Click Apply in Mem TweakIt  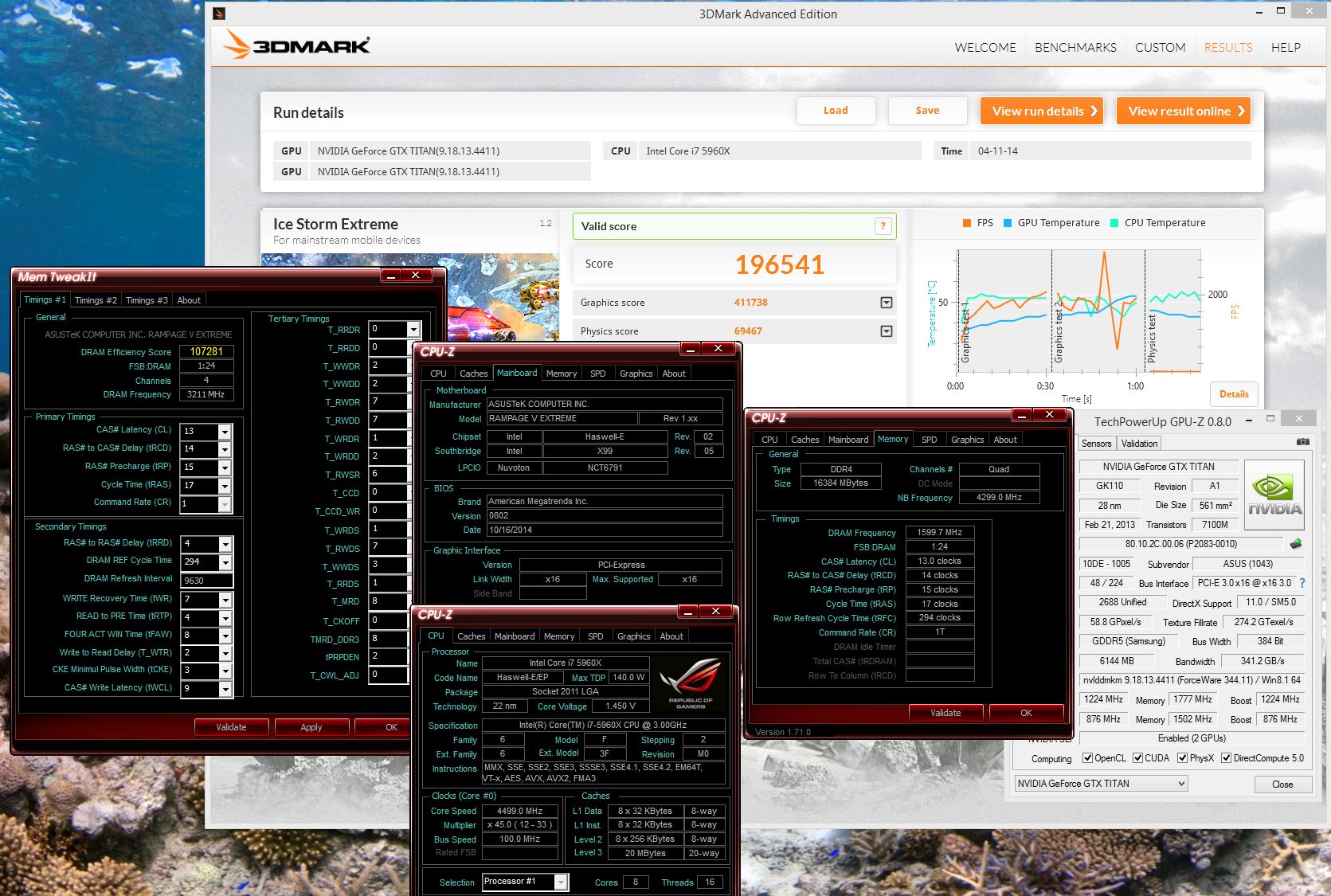point(311,727)
